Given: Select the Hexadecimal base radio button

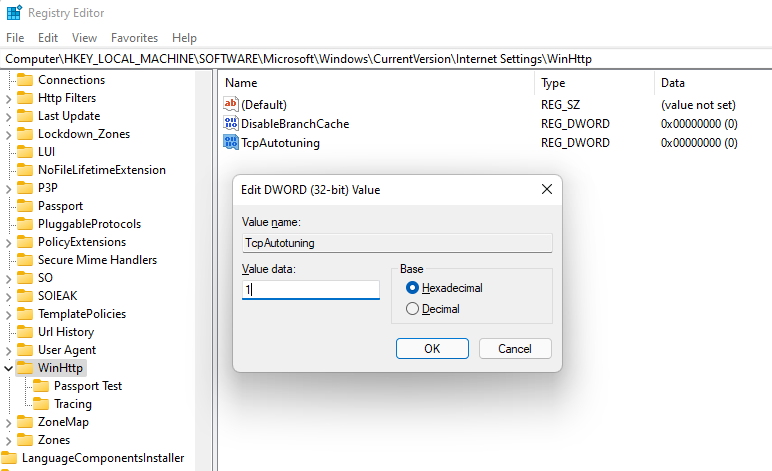Looking at the screenshot, I should [x=412, y=288].
